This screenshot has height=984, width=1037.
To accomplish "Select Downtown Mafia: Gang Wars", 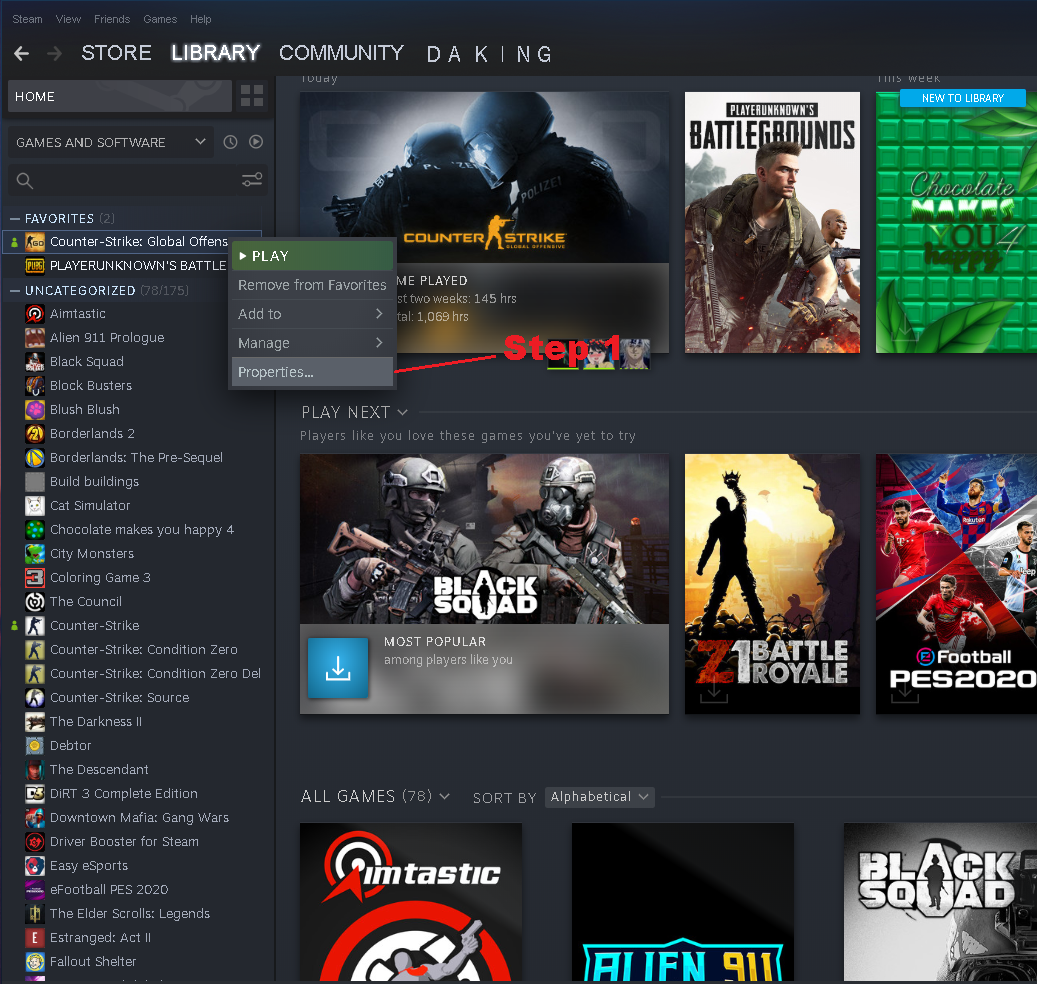I will (x=140, y=817).
